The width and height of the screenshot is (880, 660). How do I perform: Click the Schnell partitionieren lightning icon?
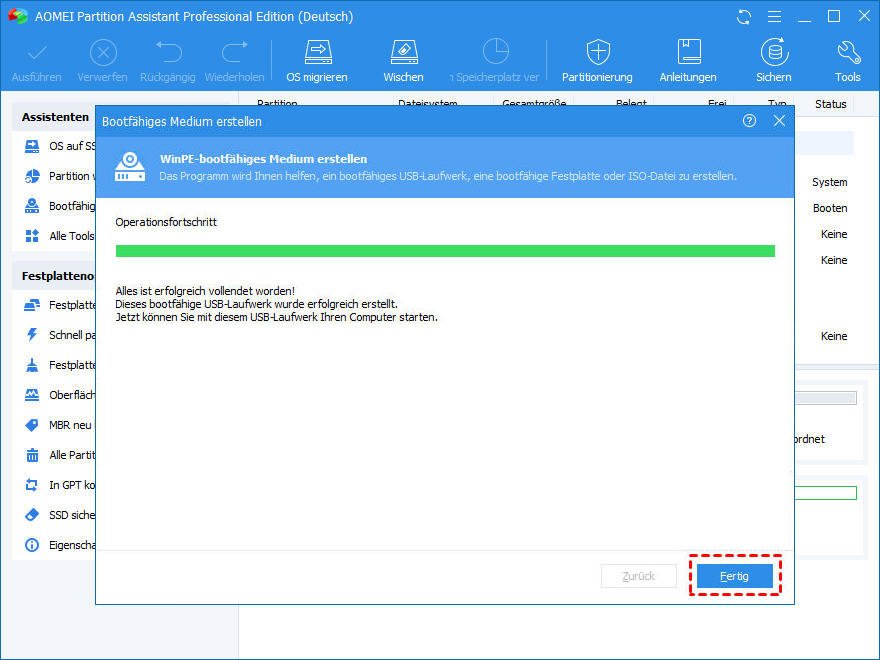pos(32,335)
